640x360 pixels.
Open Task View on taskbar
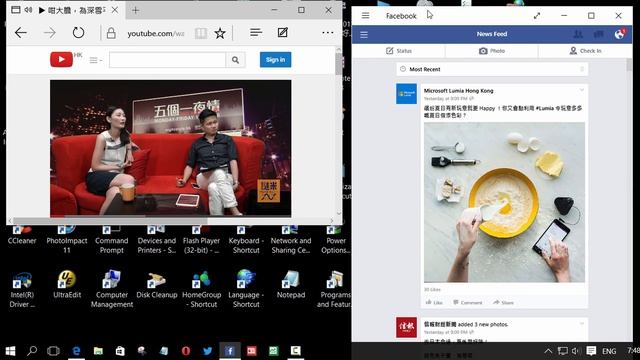[53, 351]
